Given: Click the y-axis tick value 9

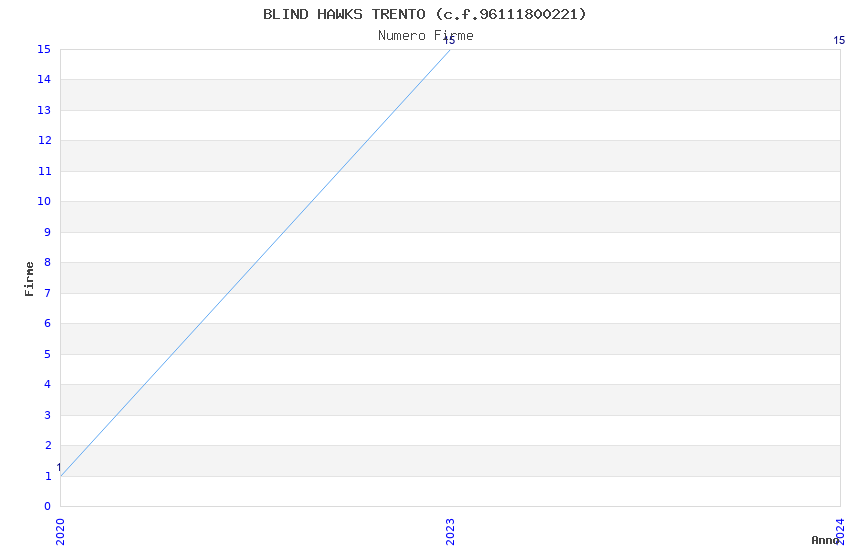Looking at the screenshot, I should (x=48, y=232).
